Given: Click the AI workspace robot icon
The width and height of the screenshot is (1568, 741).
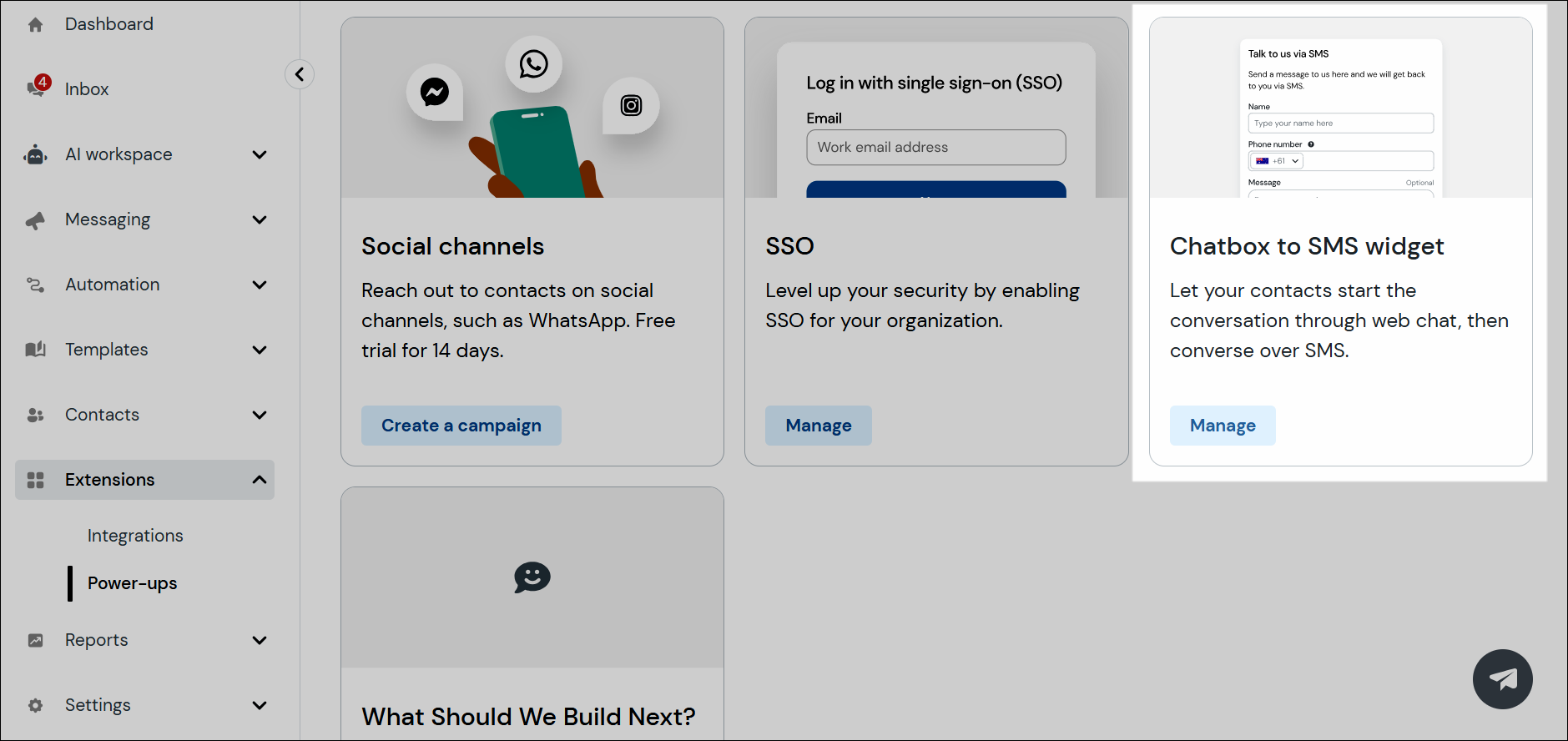Looking at the screenshot, I should click(35, 154).
